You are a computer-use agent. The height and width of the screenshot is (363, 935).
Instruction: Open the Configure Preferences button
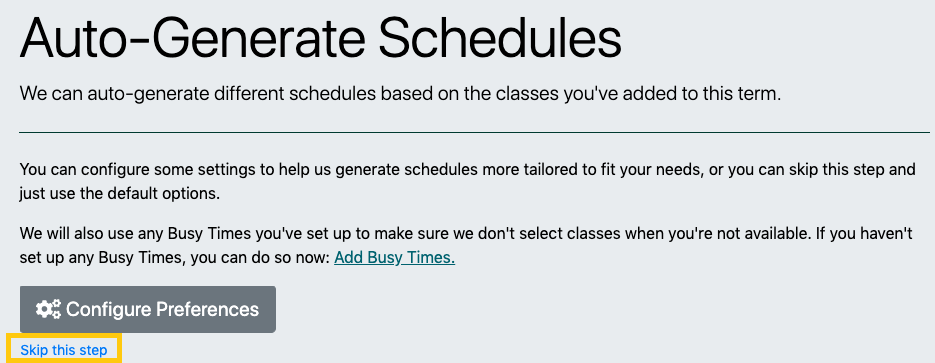tap(148, 309)
